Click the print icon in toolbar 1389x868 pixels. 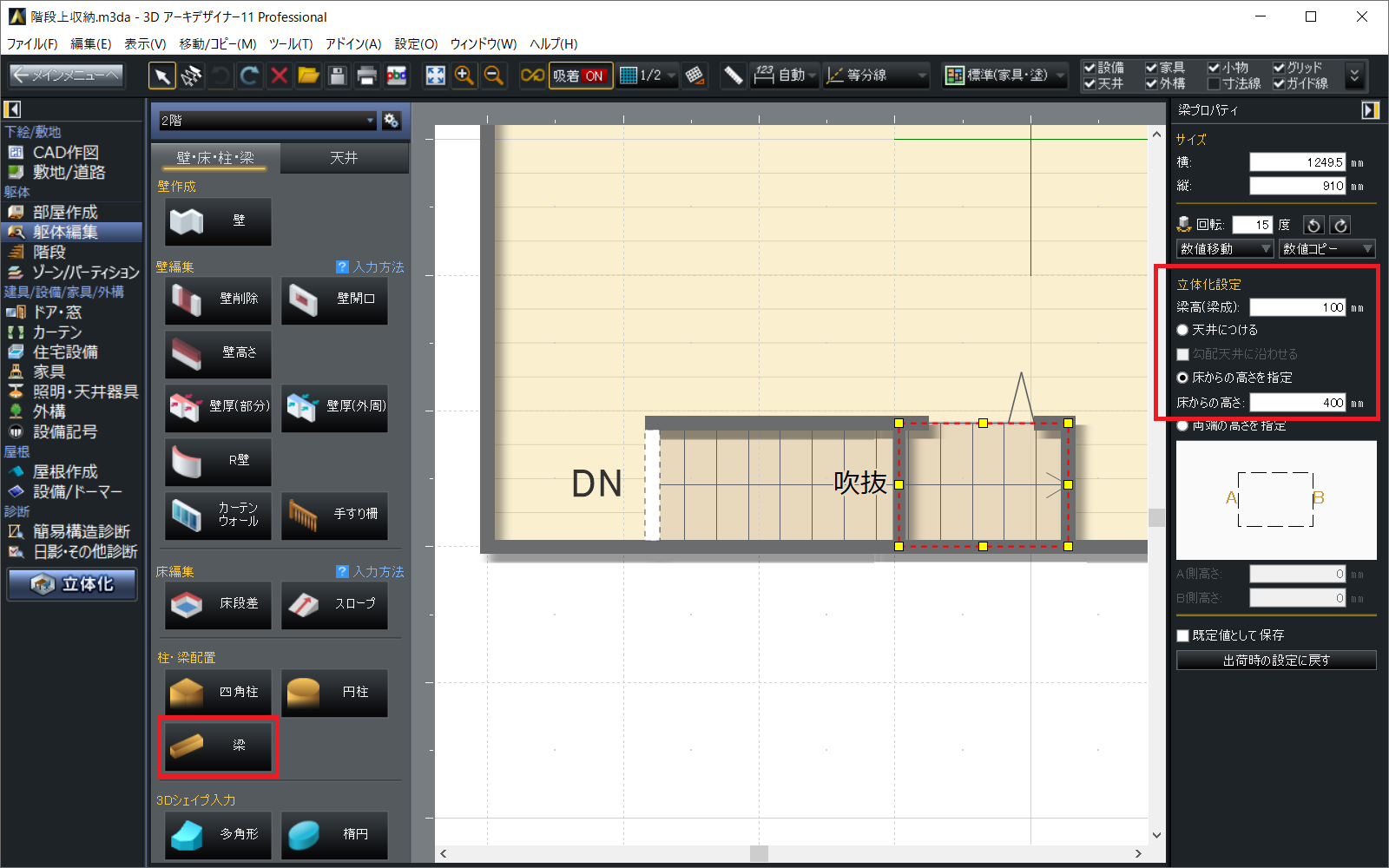click(x=366, y=76)
